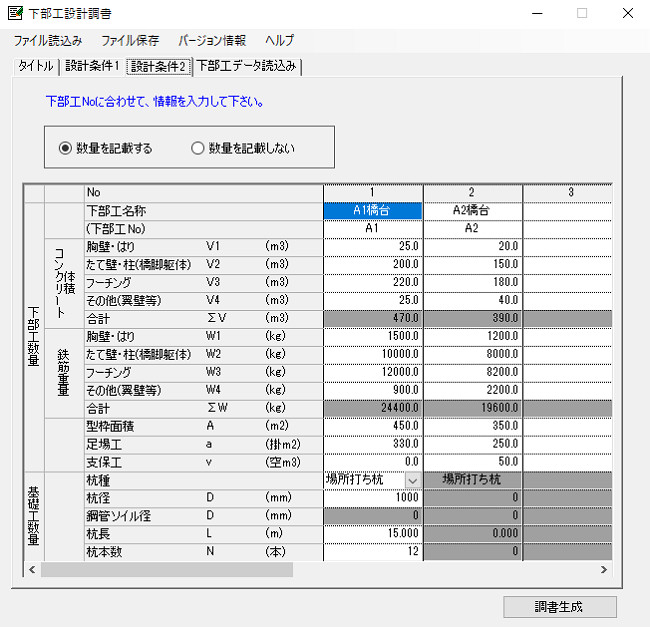Click 型枠面積 value 450.0 cell

pyautogui.click(x=373, y=426)
